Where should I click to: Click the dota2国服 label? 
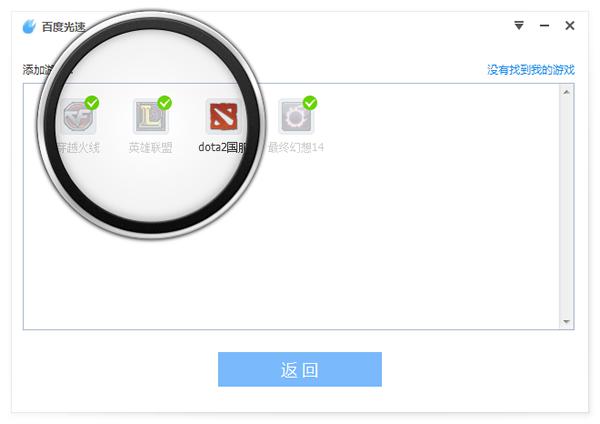223,147
